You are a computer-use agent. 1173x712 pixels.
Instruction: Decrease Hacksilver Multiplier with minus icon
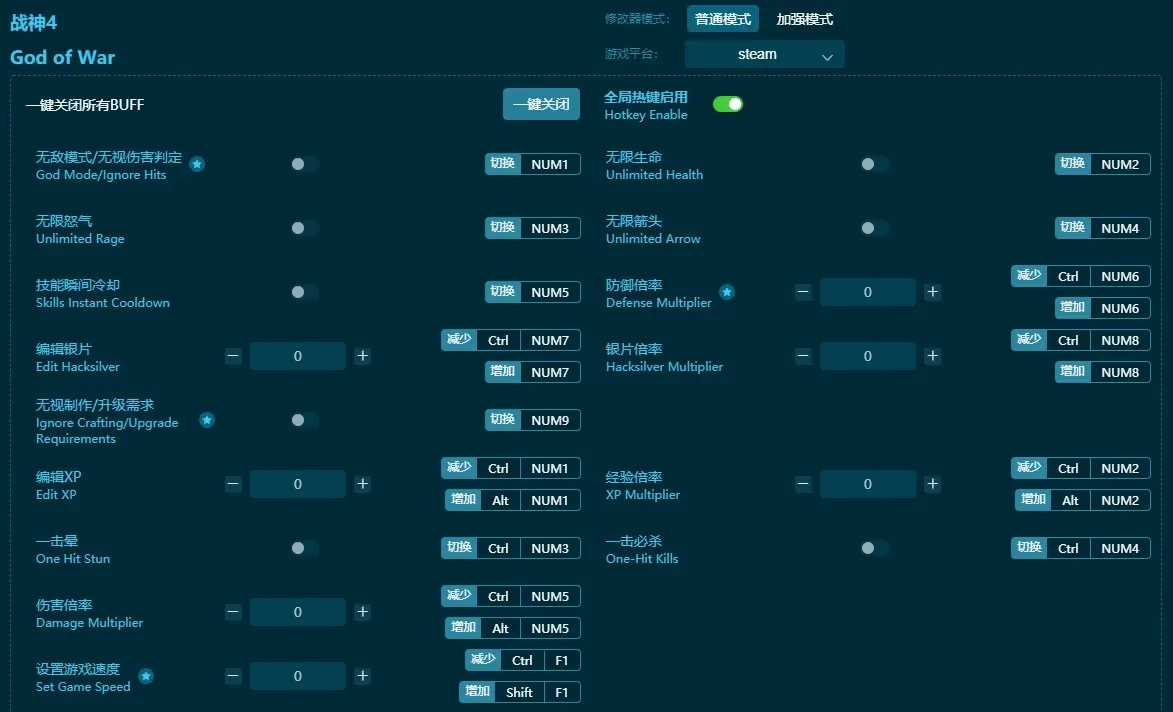click(x=803, y=356)
